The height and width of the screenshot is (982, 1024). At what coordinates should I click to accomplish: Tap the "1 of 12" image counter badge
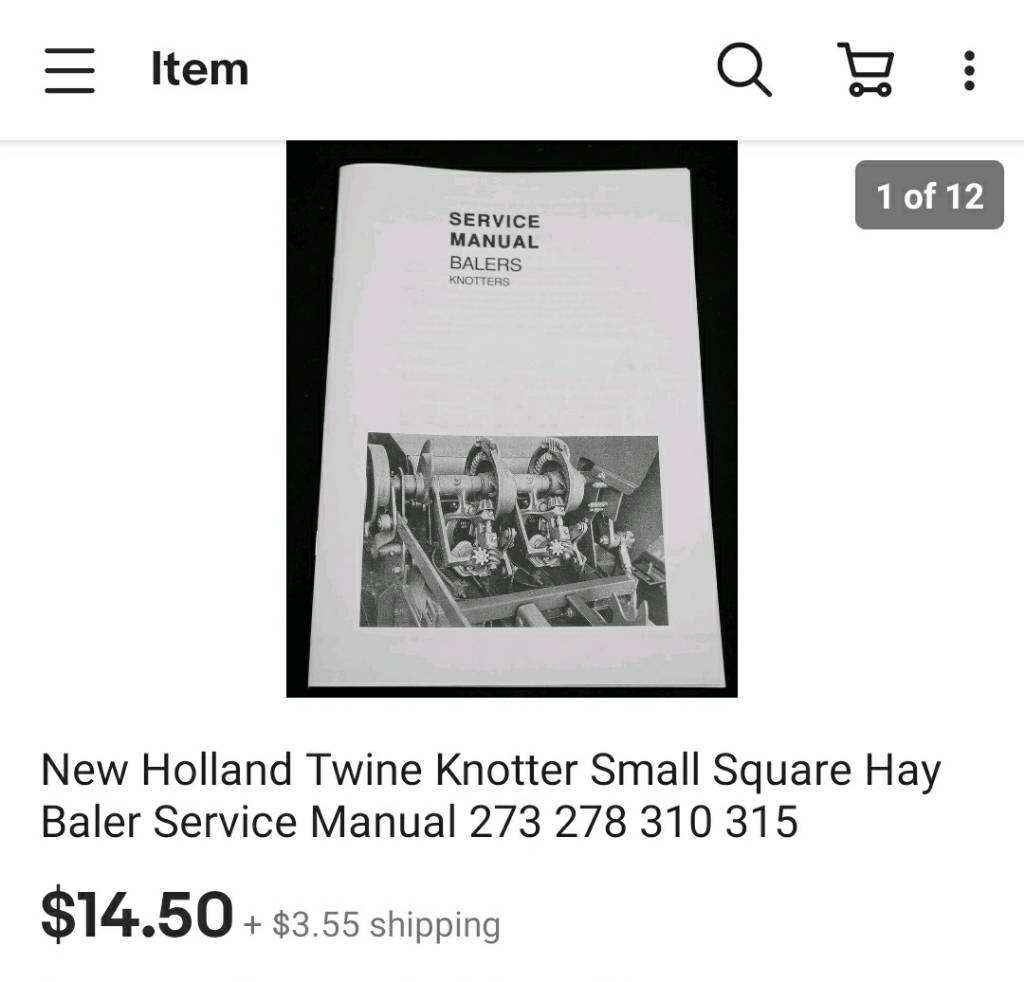click(929, 195)
